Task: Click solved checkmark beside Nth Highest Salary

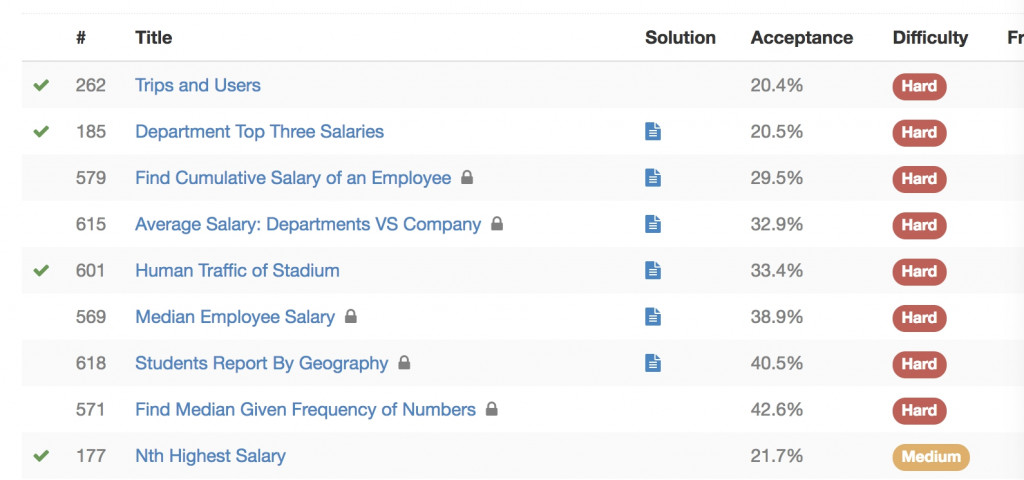Action: click(41, 456)
